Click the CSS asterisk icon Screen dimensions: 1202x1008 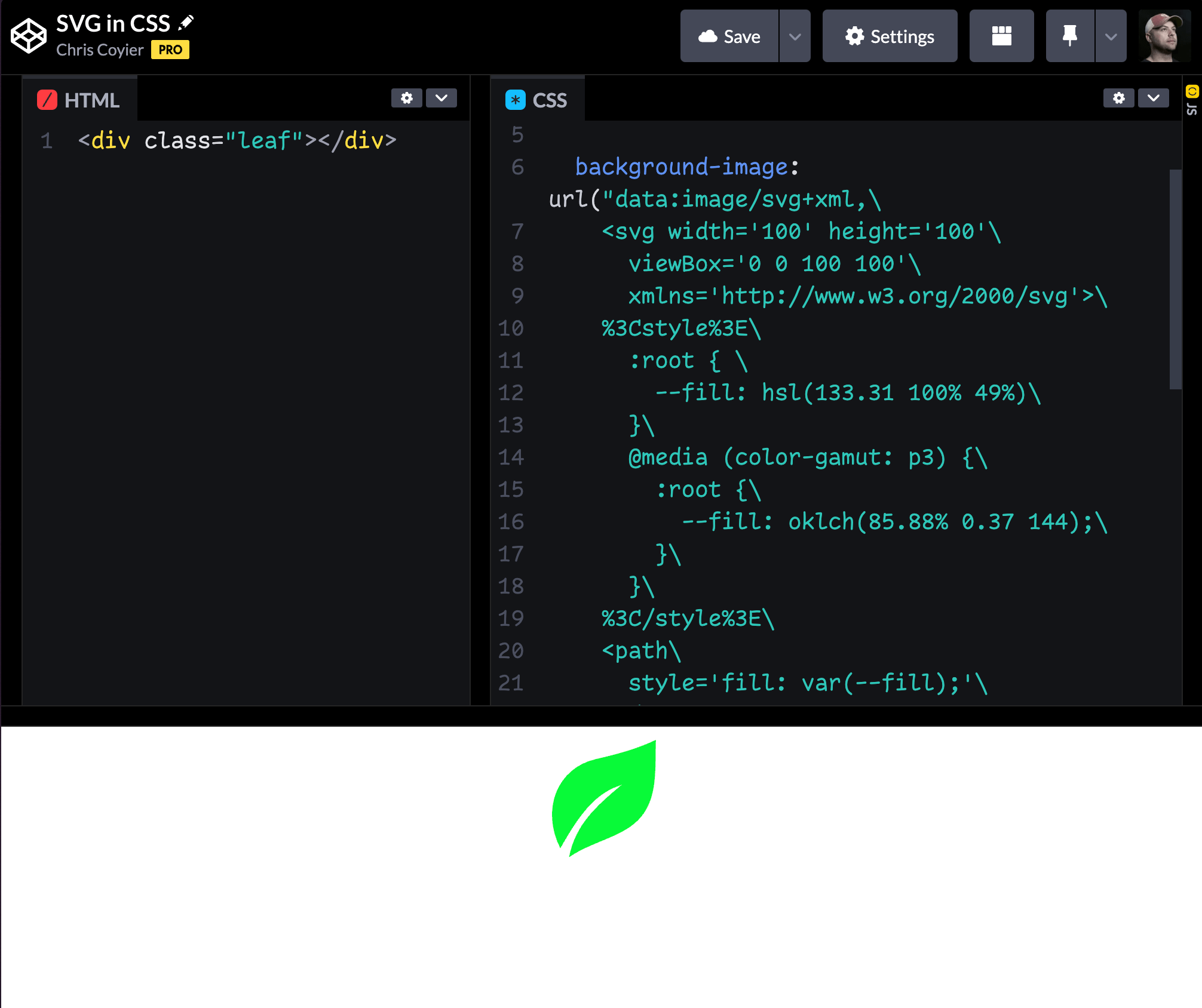(515, 100)
